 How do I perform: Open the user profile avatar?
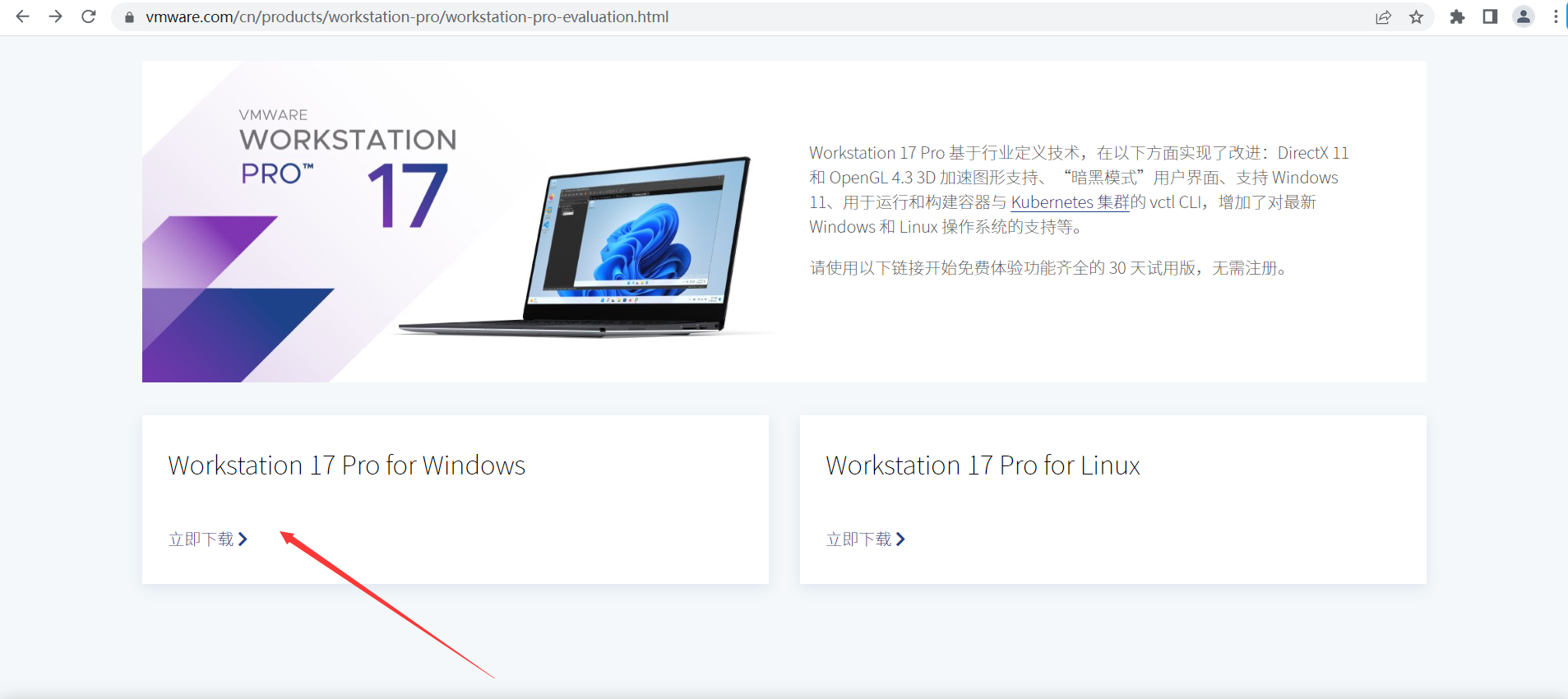[x=1524, y=16]
